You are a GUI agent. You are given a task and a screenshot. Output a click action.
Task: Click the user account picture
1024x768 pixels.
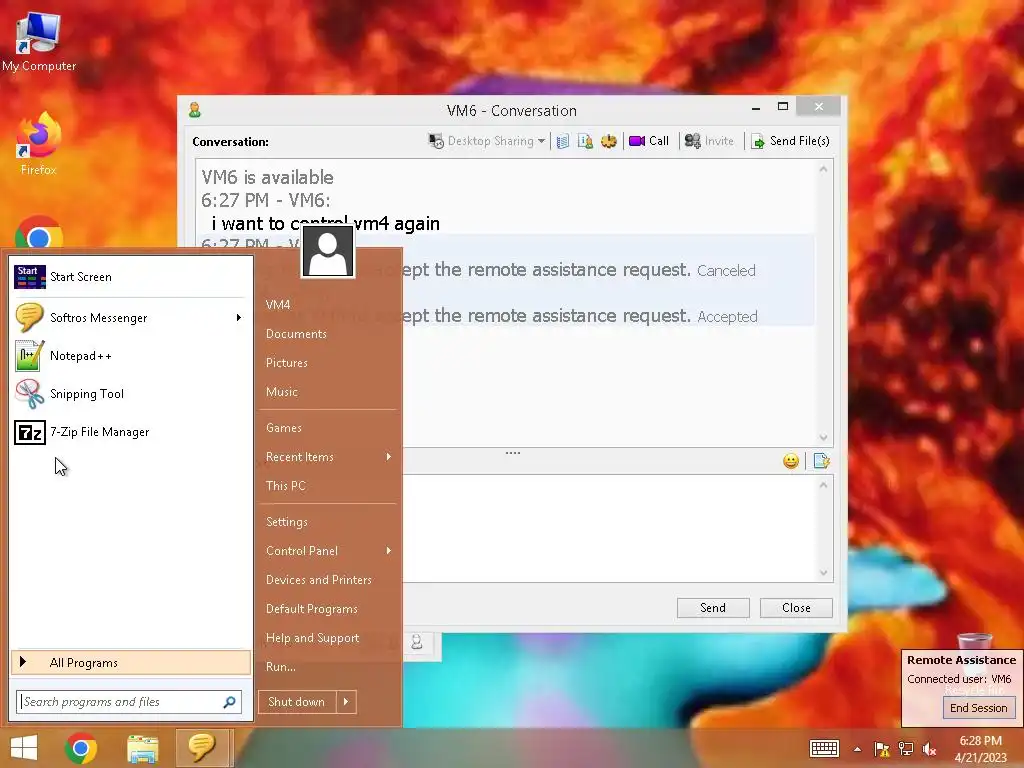click(x=328, y=251)
